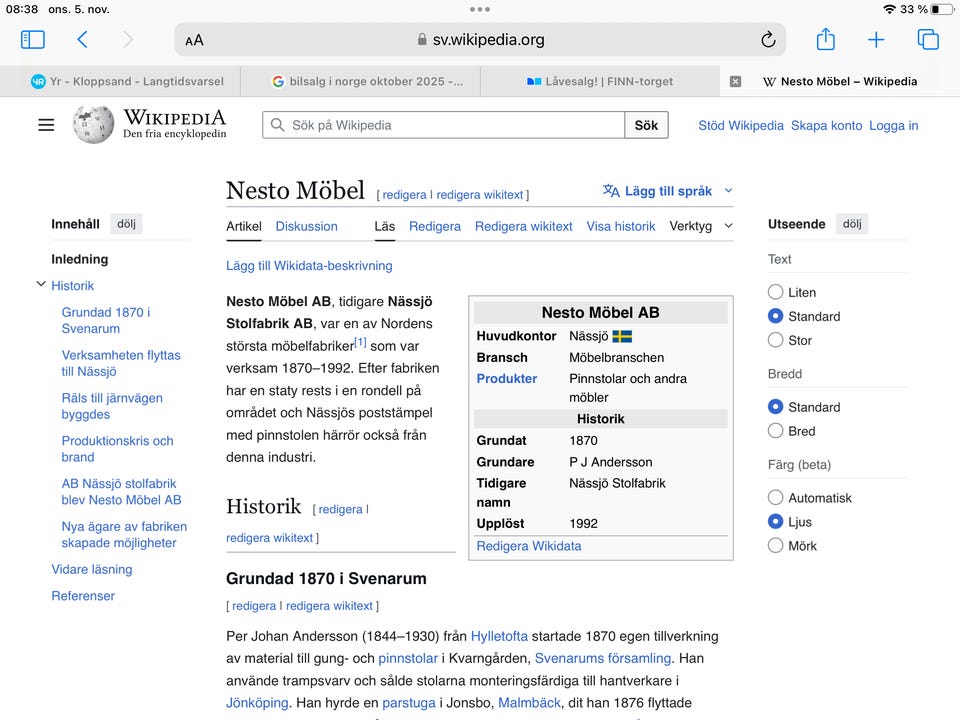
Task: Click Skapa konto link
Action: [x=827, y=126]
